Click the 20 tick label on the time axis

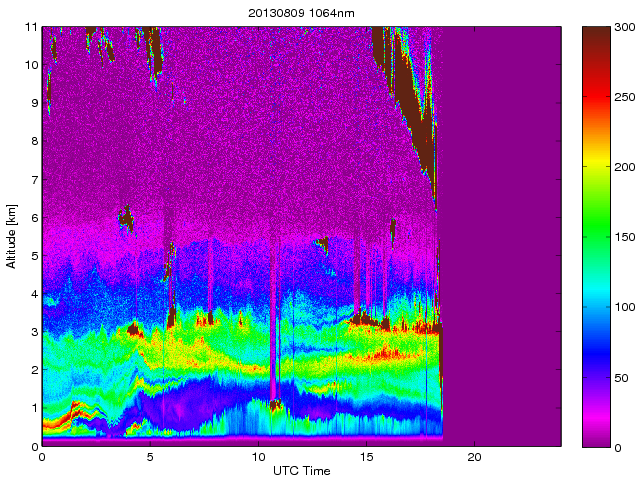[x=475, y=457]
